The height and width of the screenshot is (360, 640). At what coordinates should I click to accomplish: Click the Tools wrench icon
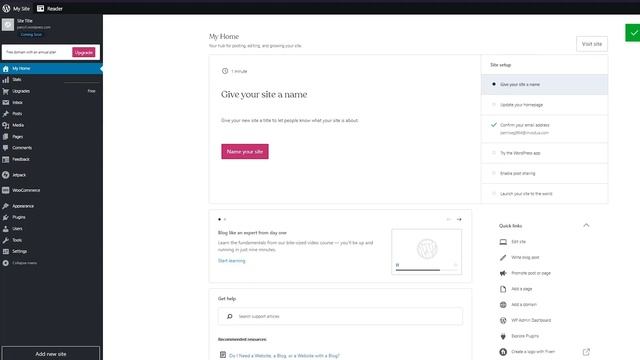point(6,240)
